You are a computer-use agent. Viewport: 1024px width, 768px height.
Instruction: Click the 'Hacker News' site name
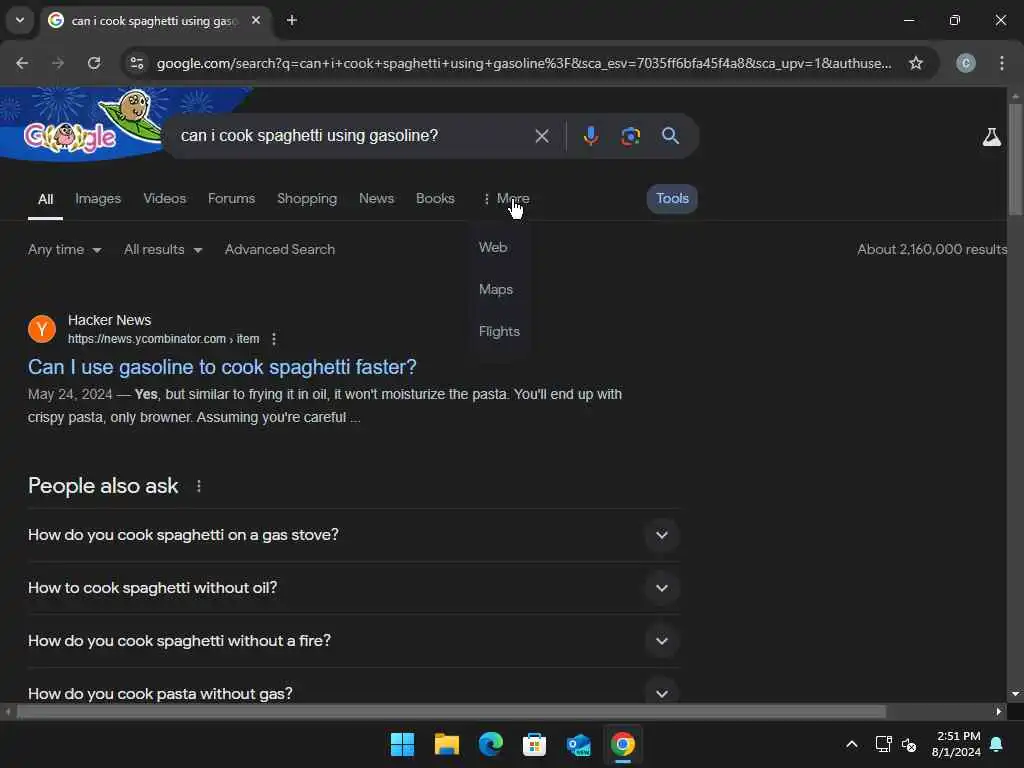[x=110, y=320]
